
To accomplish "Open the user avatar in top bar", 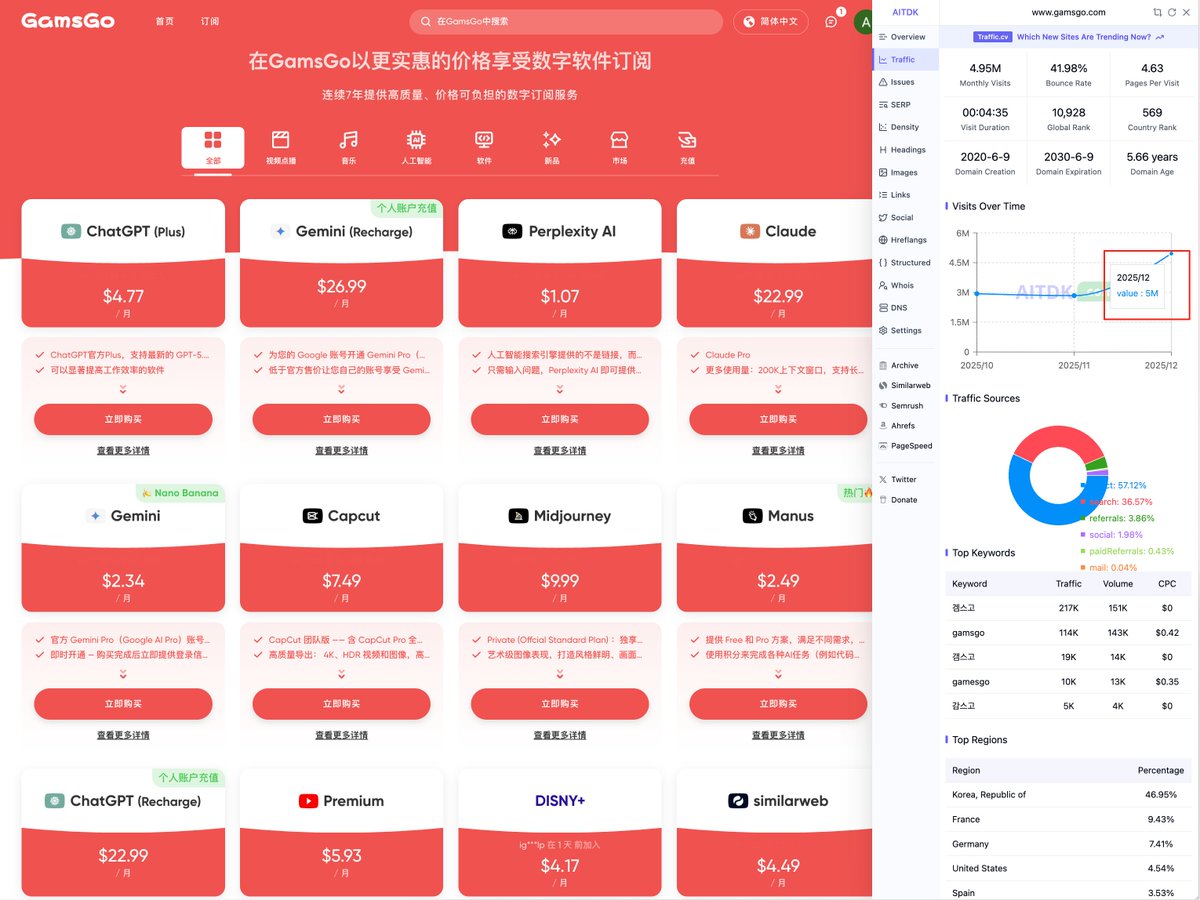I will pyautogui.click(x=863, y=21).
